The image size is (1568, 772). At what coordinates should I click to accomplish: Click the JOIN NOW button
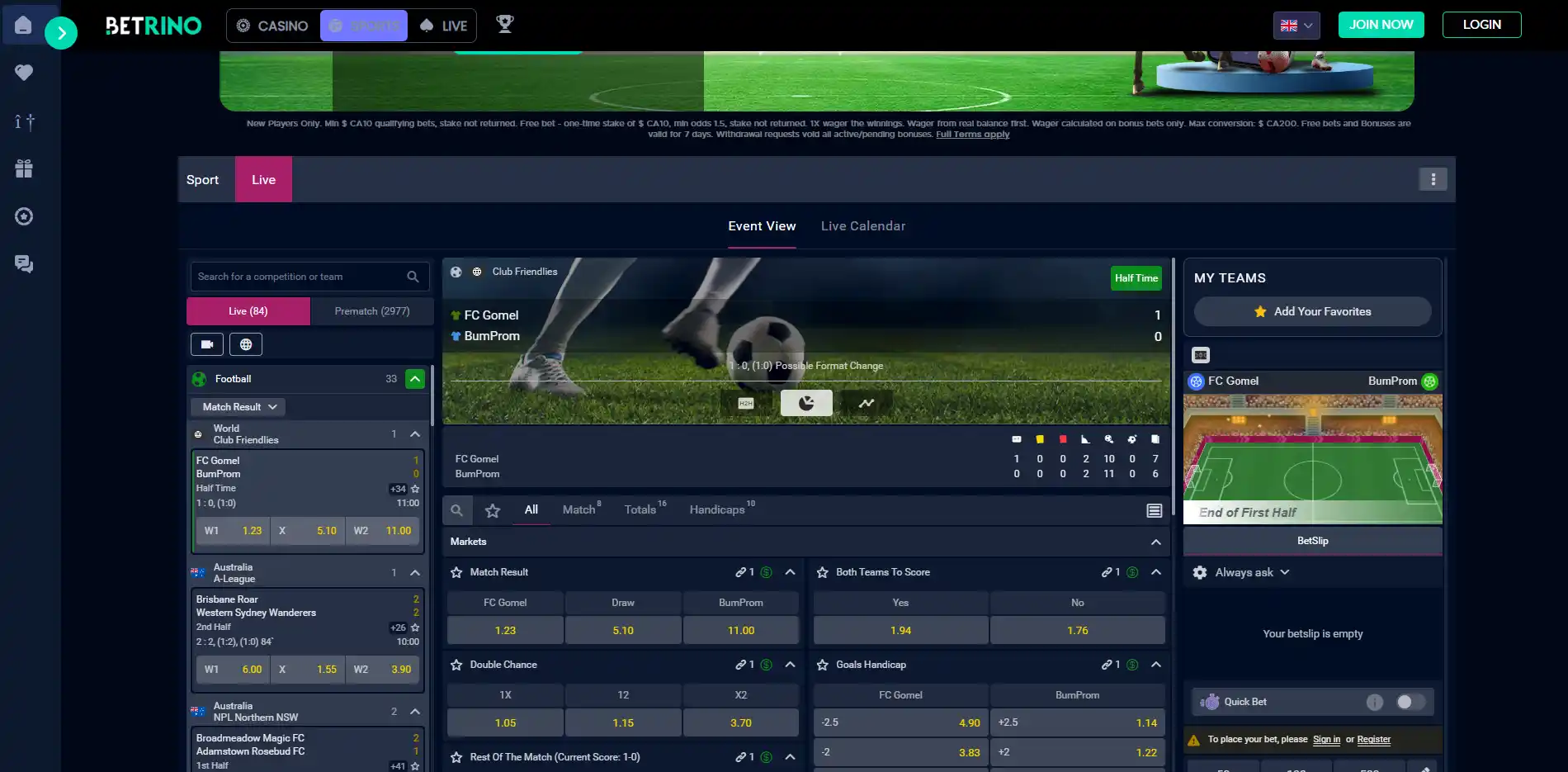[1381, 25]
